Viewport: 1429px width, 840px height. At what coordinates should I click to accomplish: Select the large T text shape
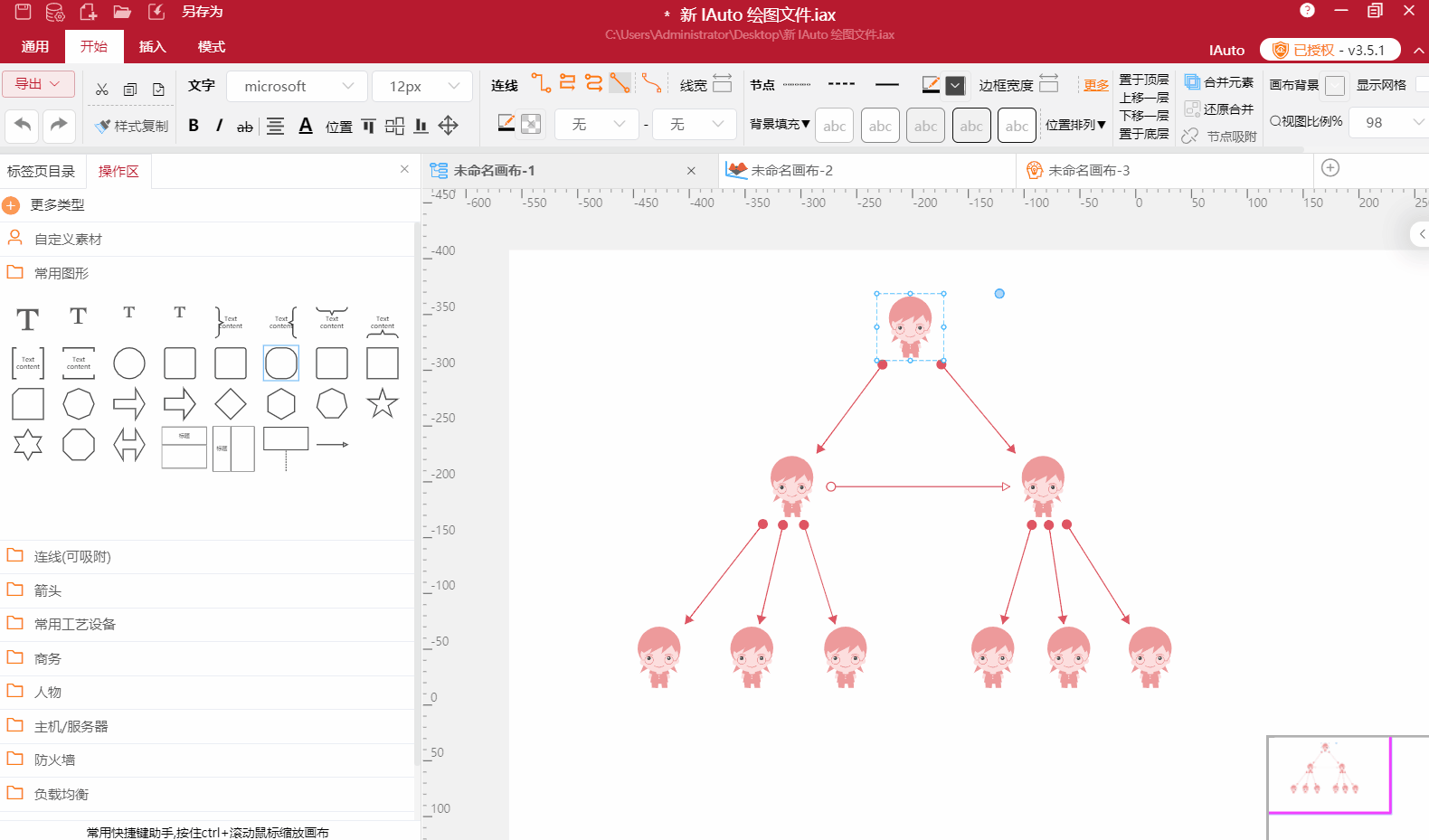[28, 319]
